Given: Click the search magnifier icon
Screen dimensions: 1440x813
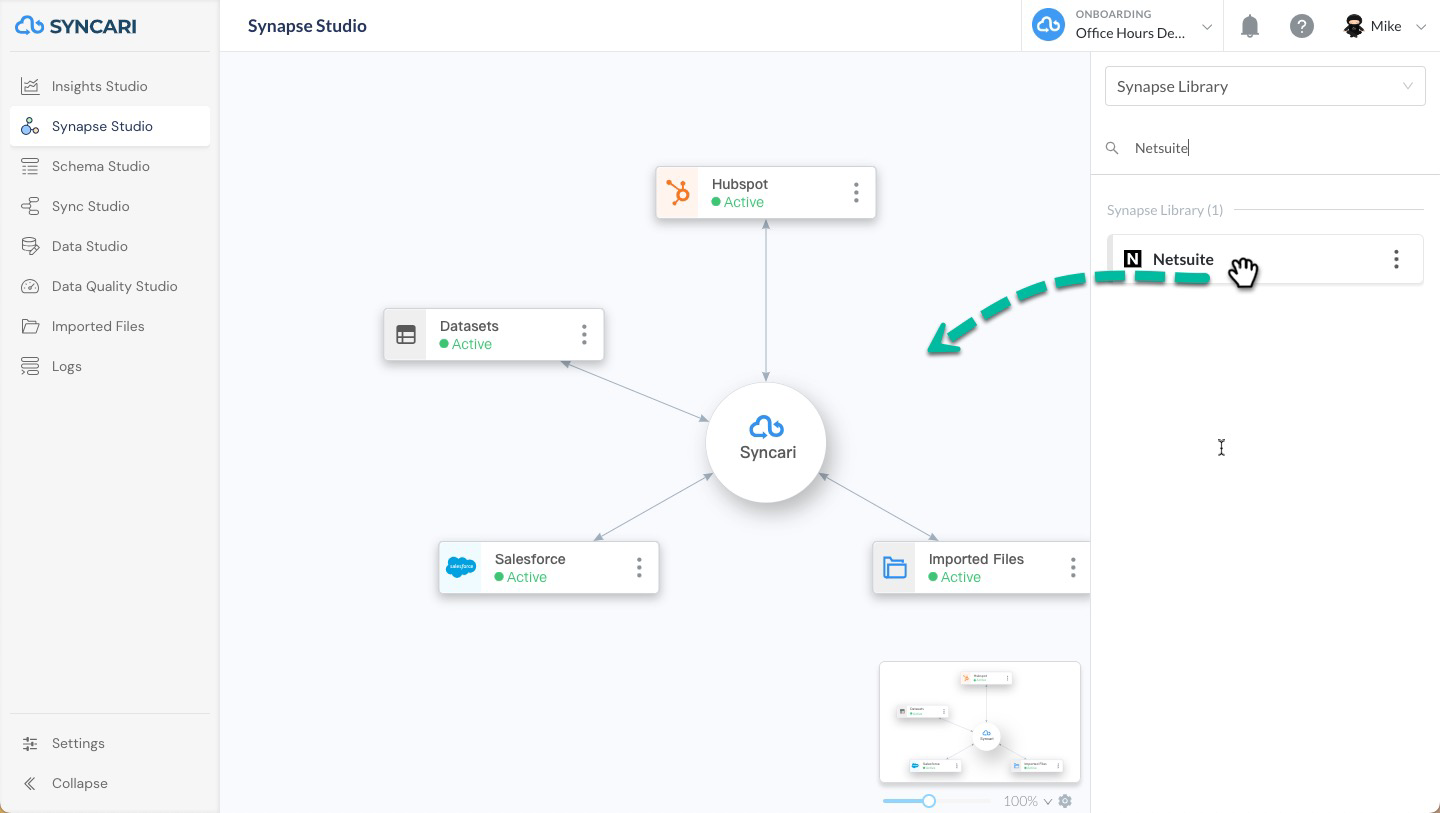Looking at the screenshot, I should coord(1112,148).
